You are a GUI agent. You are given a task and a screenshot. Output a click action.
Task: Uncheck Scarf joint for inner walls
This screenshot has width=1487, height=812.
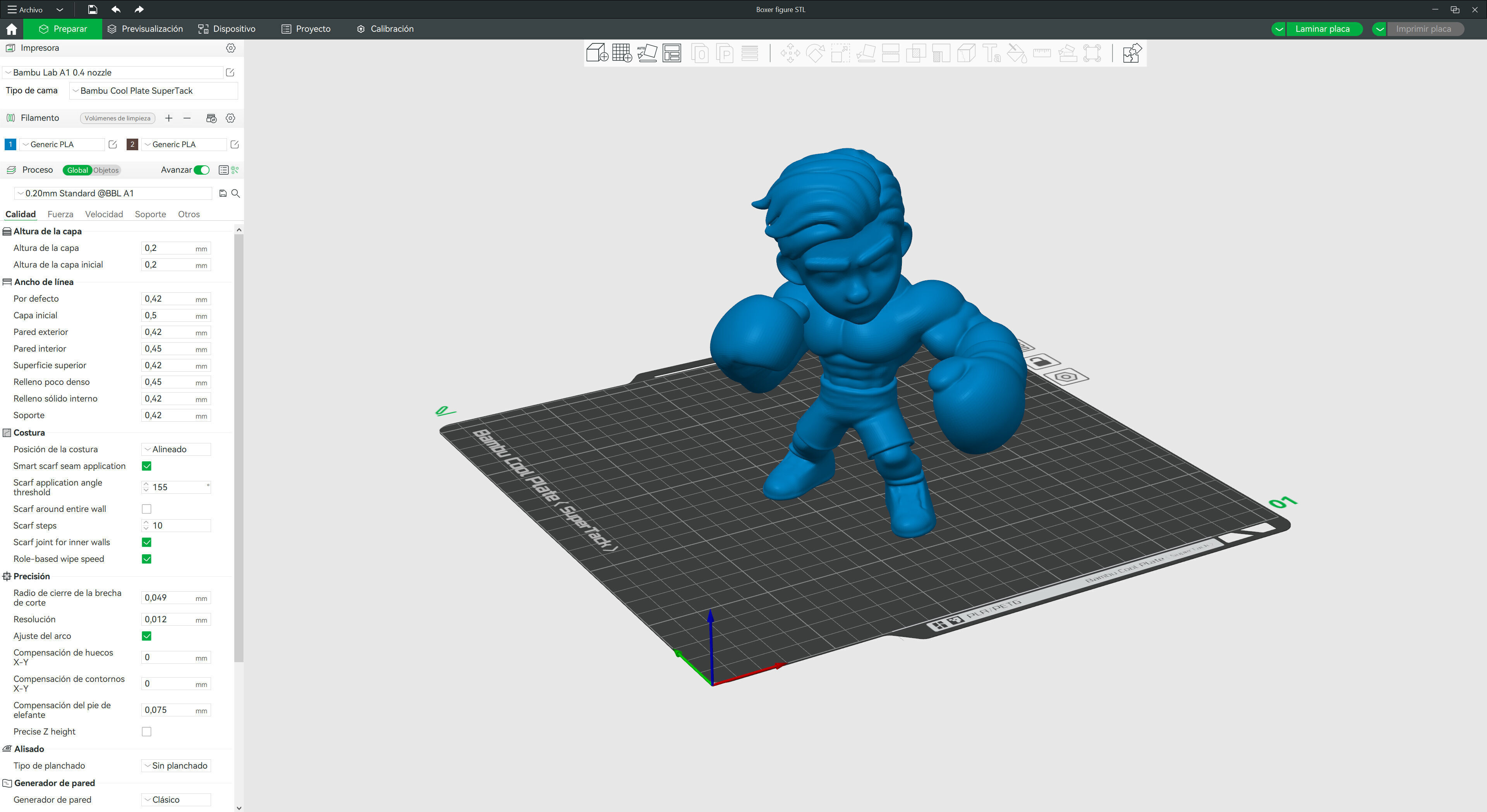(147, 542)
